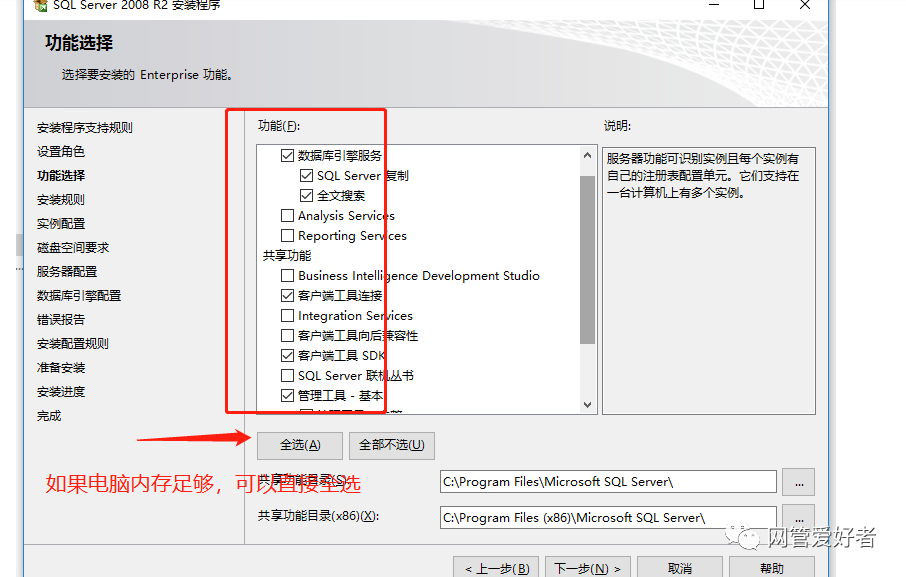Select 准备安装 step
906x577 pixels.
point(61,368)
